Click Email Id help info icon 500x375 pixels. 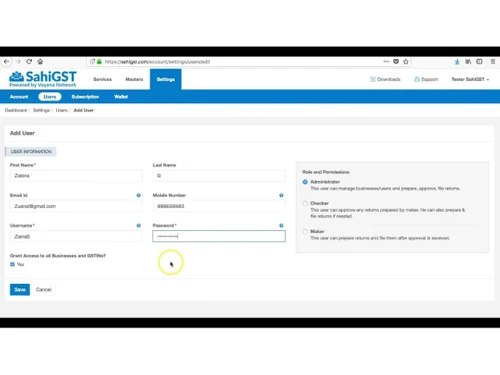(139, 195)
